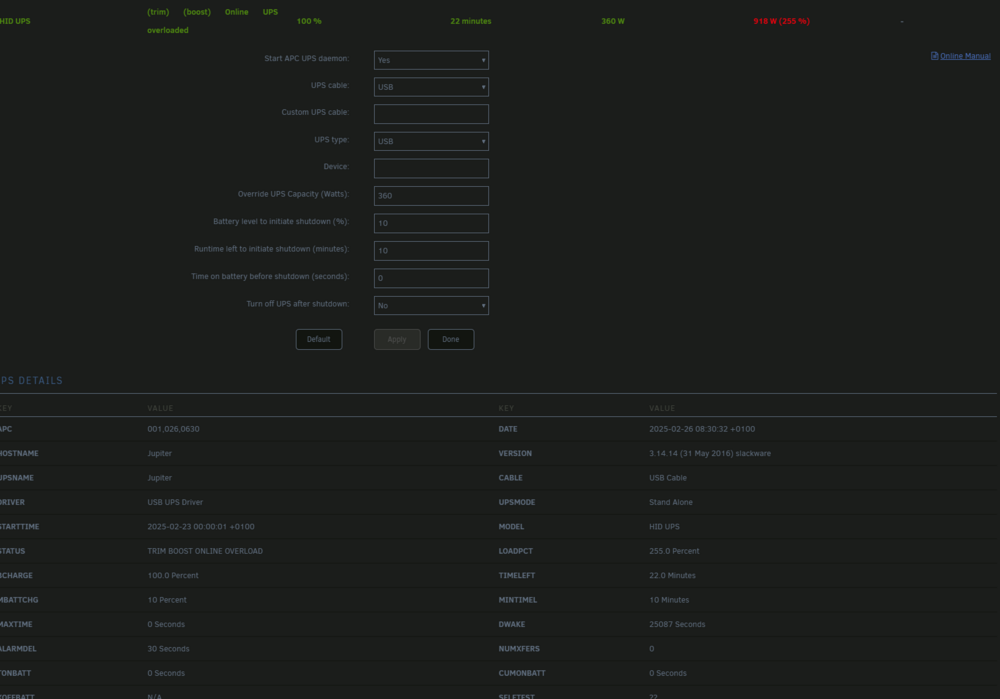Viewport: 1000px width, 699px height.
Task: Select the 360 W nominal power value
Action: (613, 21)
